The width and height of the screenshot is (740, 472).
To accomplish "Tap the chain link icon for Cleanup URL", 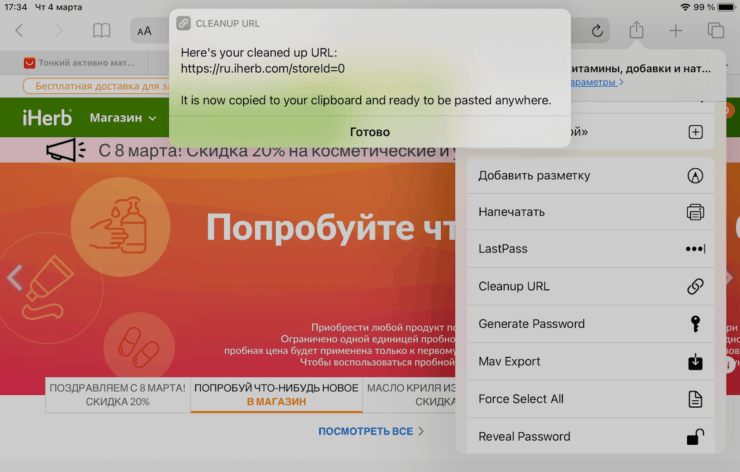I will coord(695,287).
